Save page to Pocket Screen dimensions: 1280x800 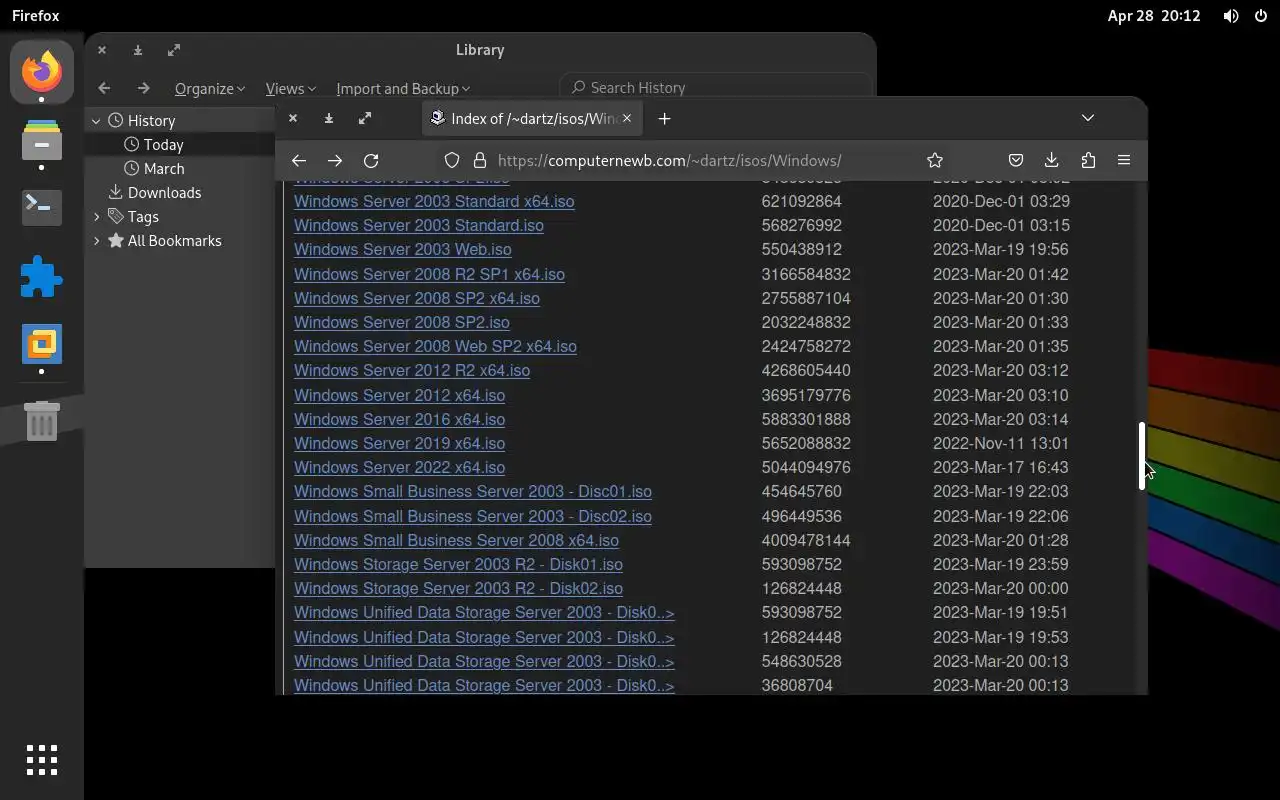(x=1015, y=160)
